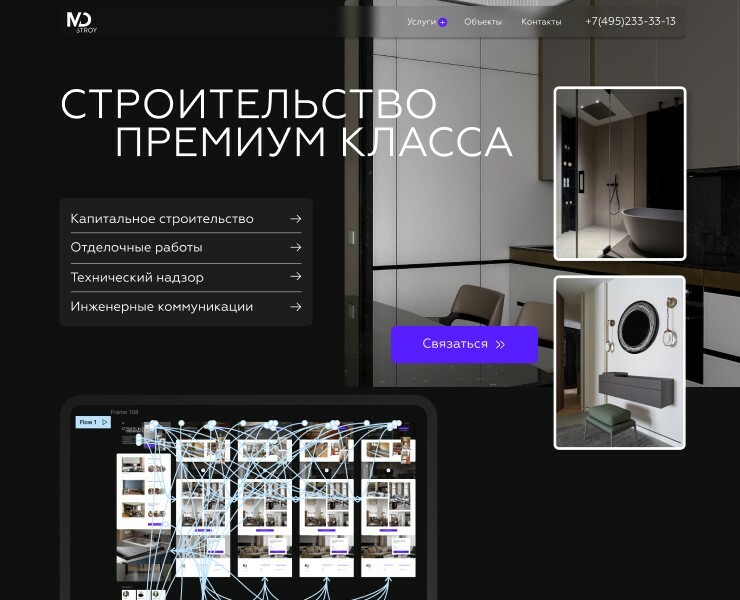This screenshot has width=740, height=600.
Task: Click arrow next to Инженерные коммуникации
Action: 295,307
